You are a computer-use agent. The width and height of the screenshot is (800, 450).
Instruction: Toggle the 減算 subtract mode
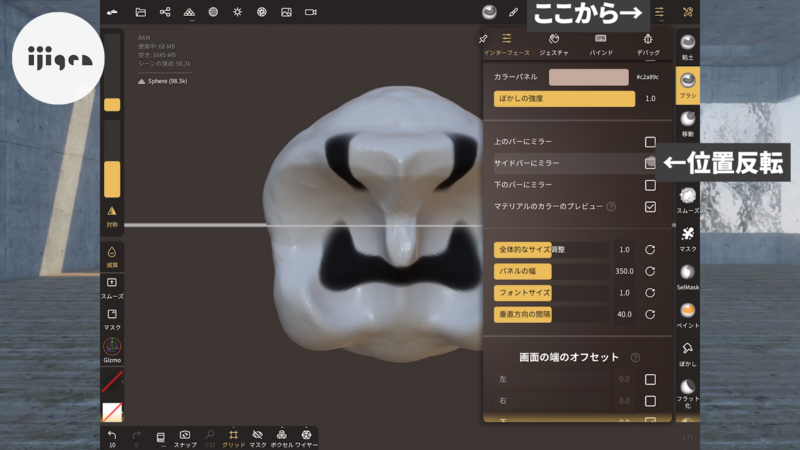coord(112,257)
